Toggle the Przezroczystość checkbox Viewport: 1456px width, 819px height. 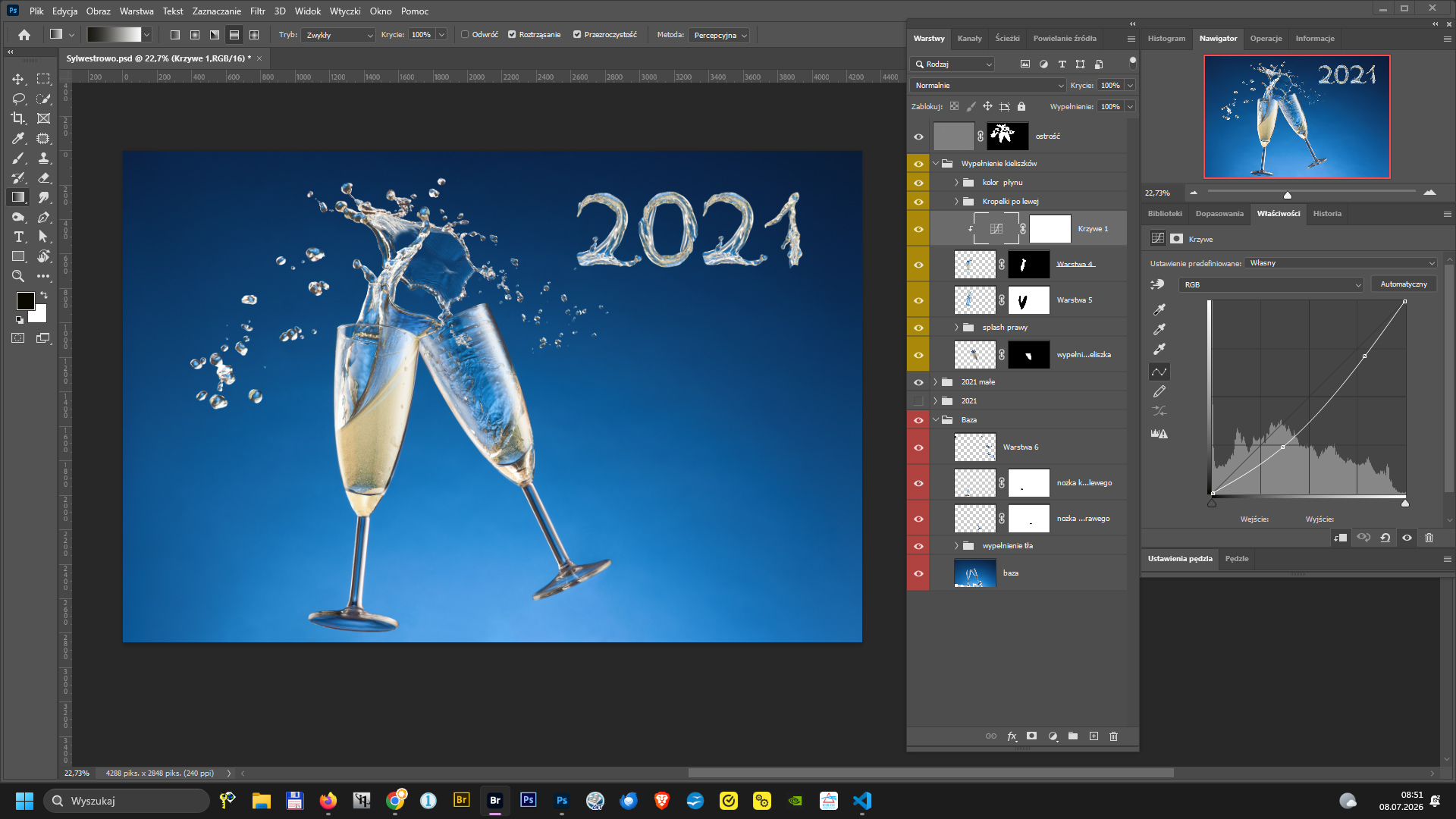pos(577,35)
